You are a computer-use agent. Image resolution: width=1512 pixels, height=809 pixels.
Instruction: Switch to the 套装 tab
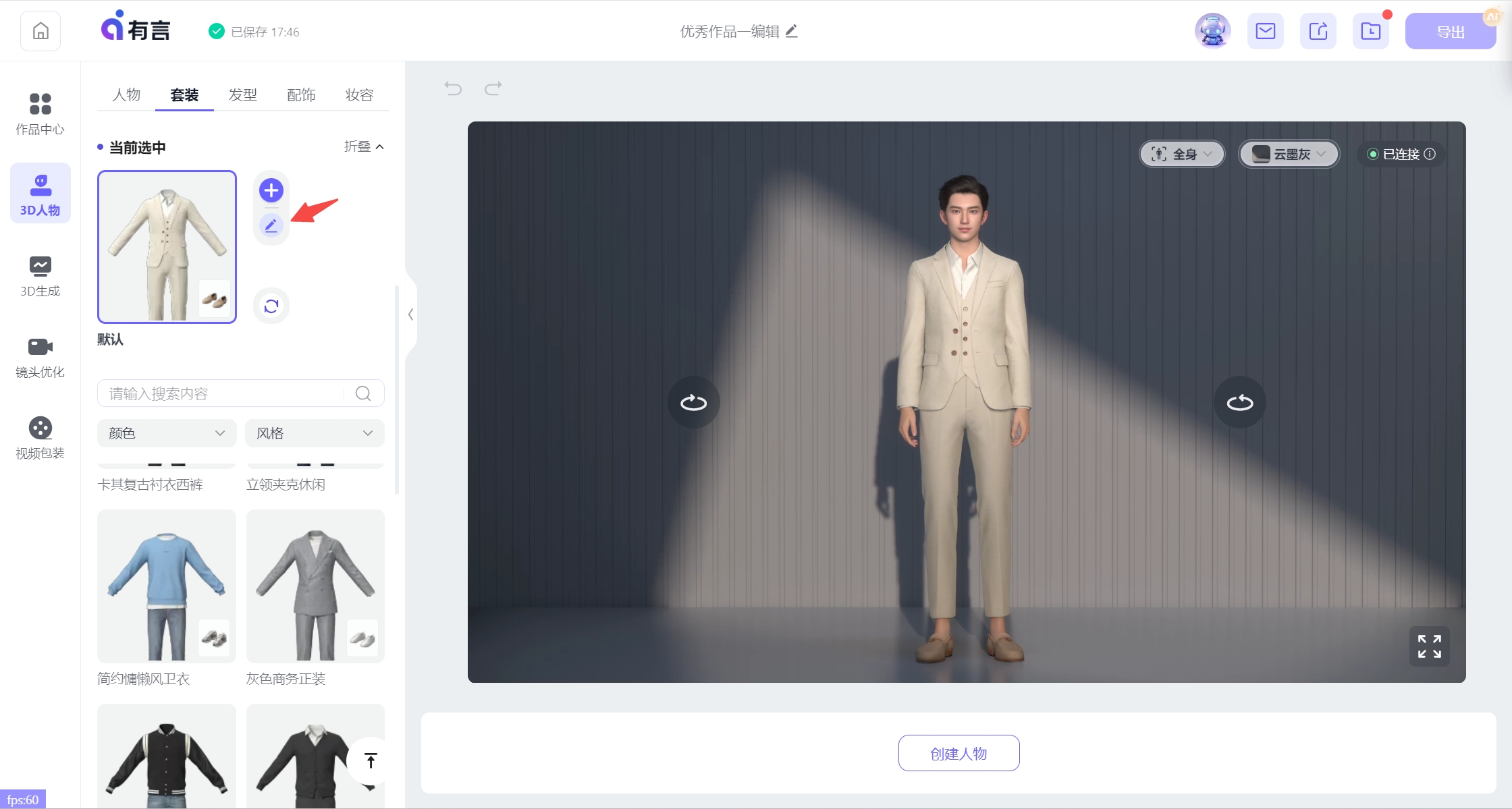click(x=184, y=94)
